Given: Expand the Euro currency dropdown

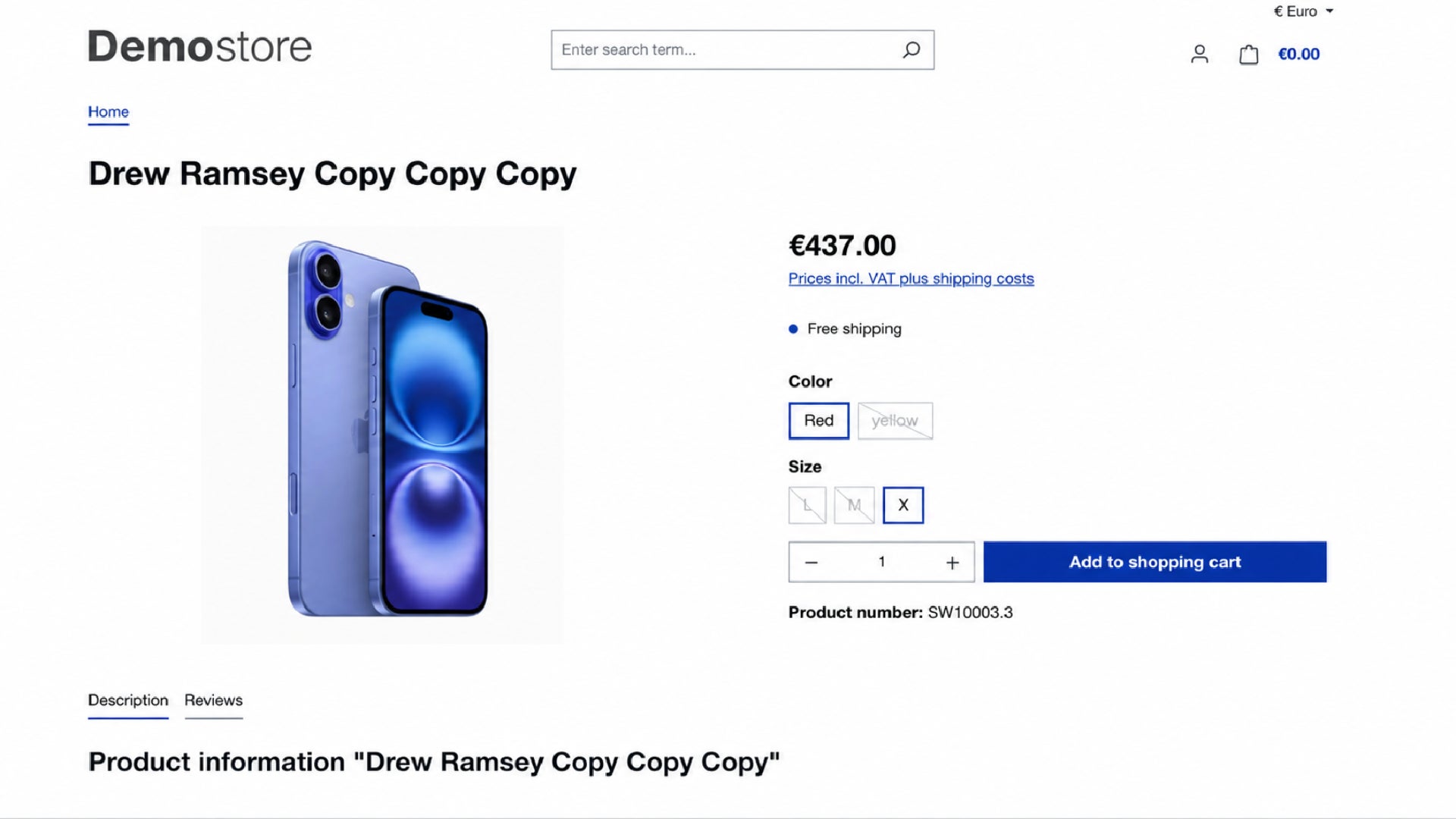Looking at the screenshot, I should 1303,11.
